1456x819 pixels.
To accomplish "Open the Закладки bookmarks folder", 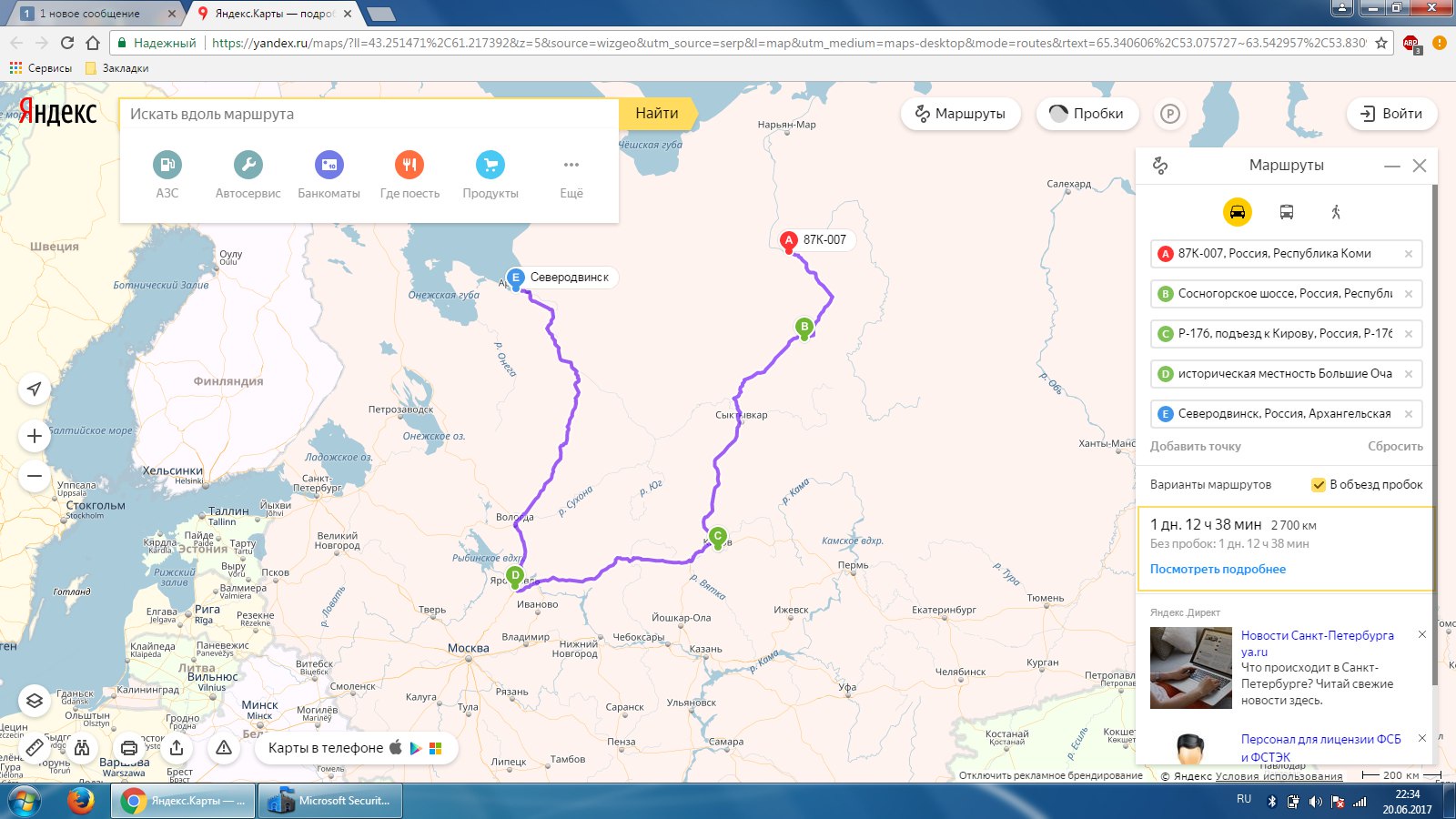I will 116,68.
